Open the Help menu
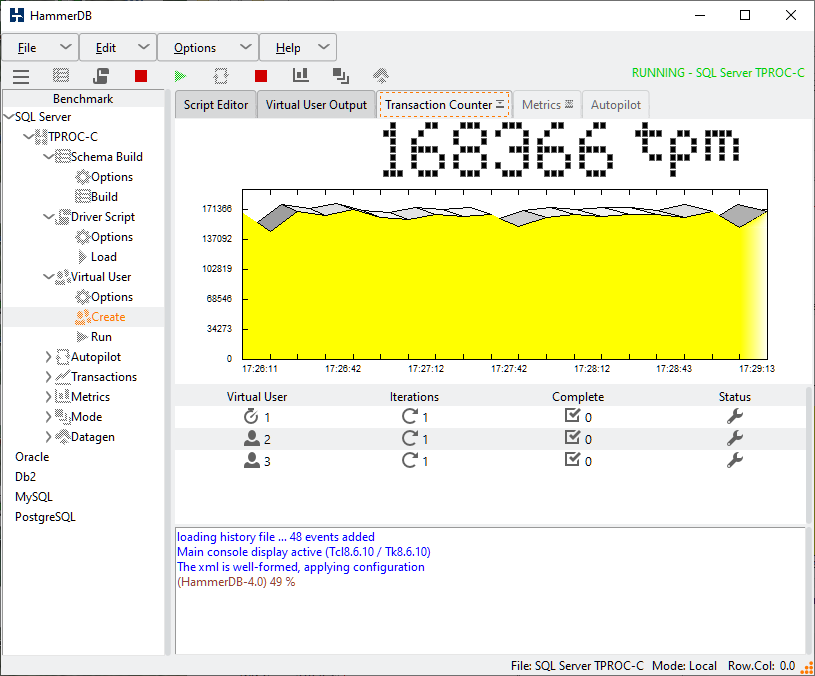 point(298,48)
